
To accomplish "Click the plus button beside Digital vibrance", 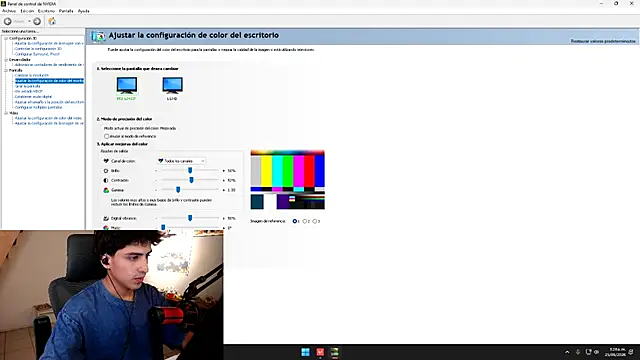I will (x=224, y=218).
